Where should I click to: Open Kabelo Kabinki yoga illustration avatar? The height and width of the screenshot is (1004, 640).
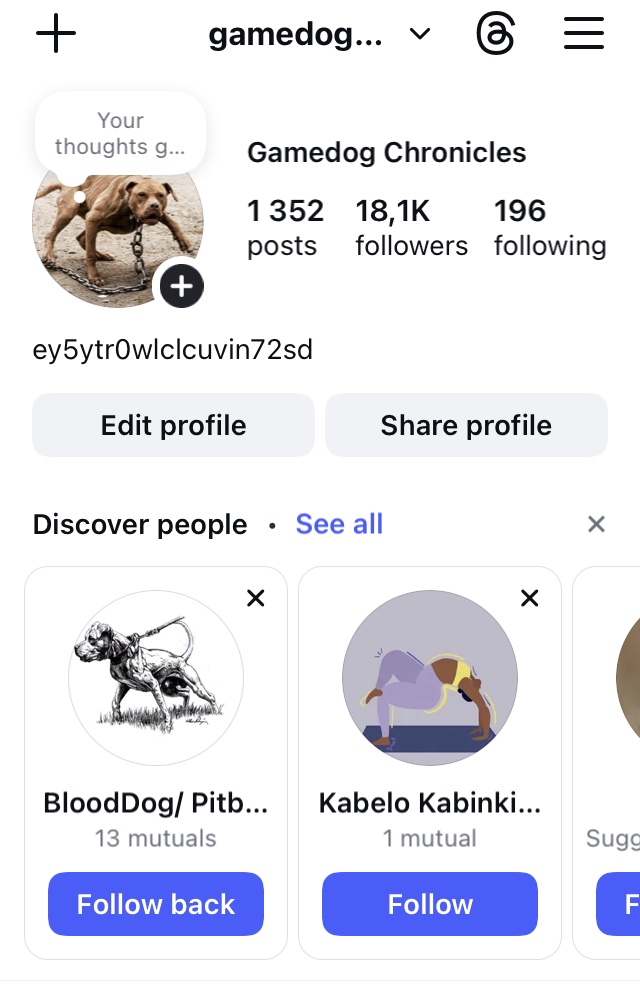click(x=430, y=677)
